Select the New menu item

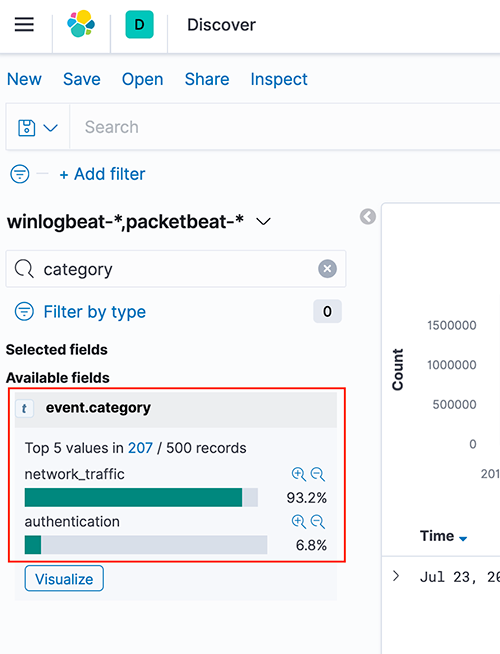pos(24,79)
